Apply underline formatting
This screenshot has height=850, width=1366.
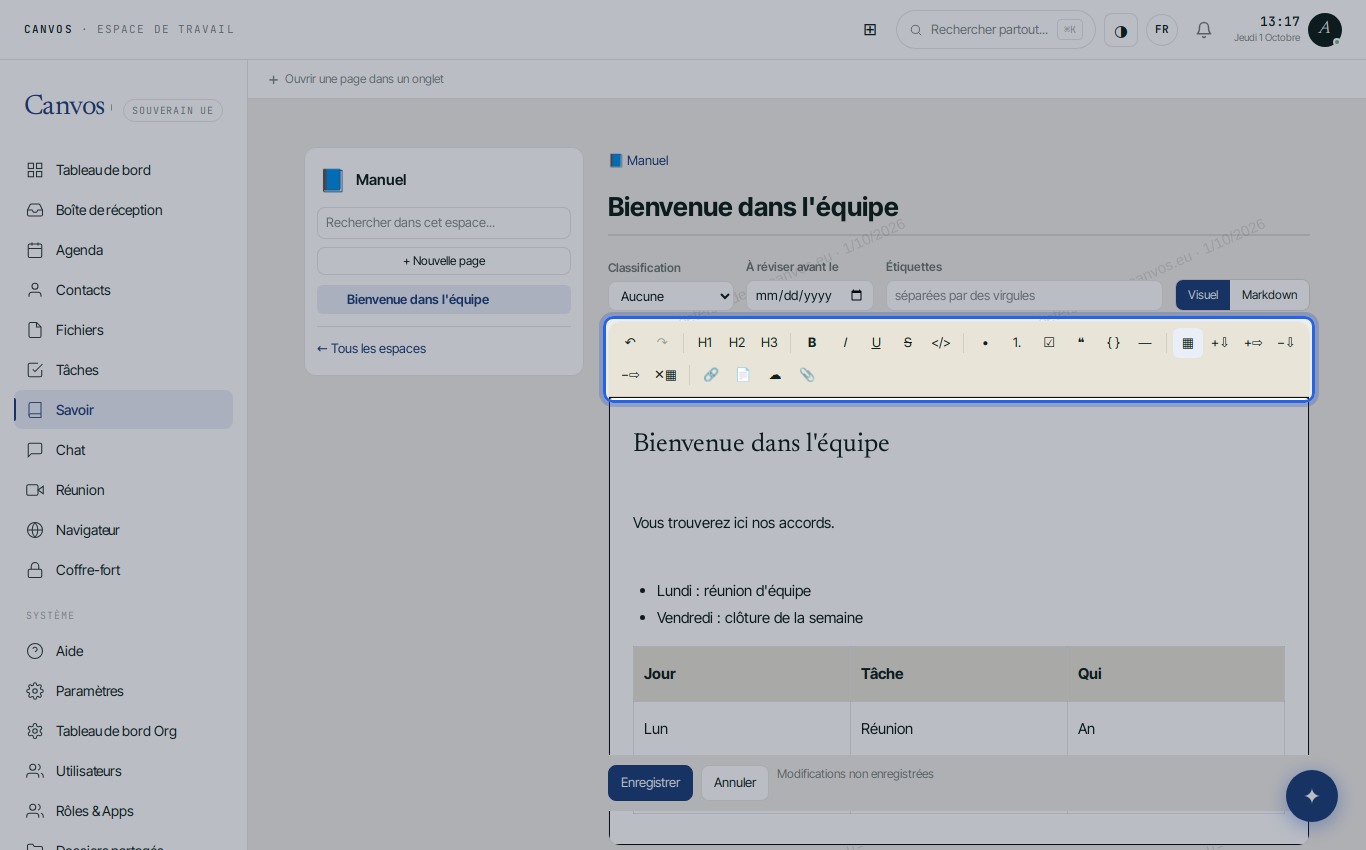pos(876,343)
